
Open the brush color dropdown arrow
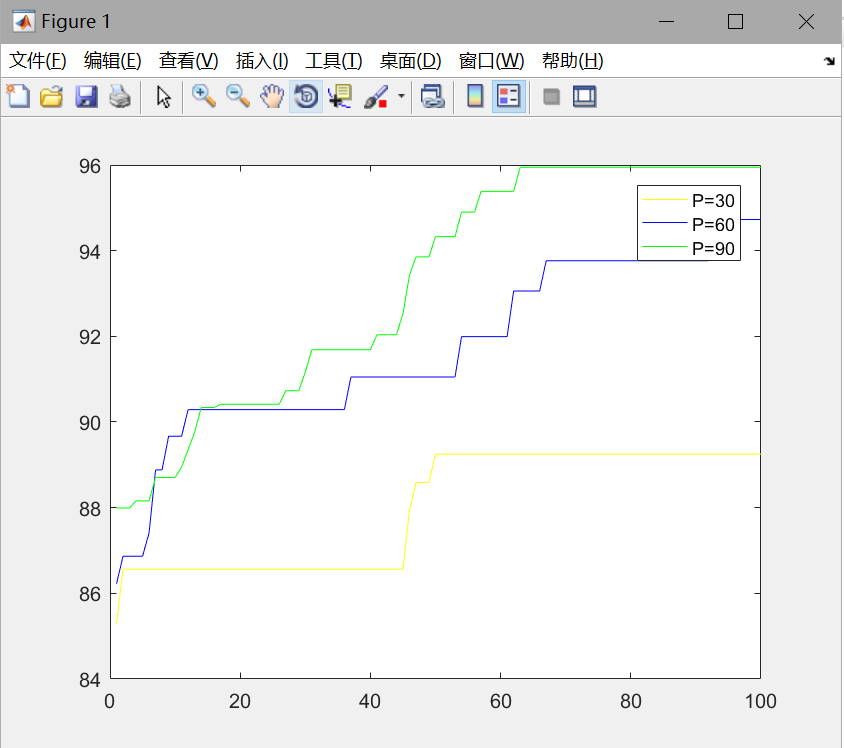401,96
